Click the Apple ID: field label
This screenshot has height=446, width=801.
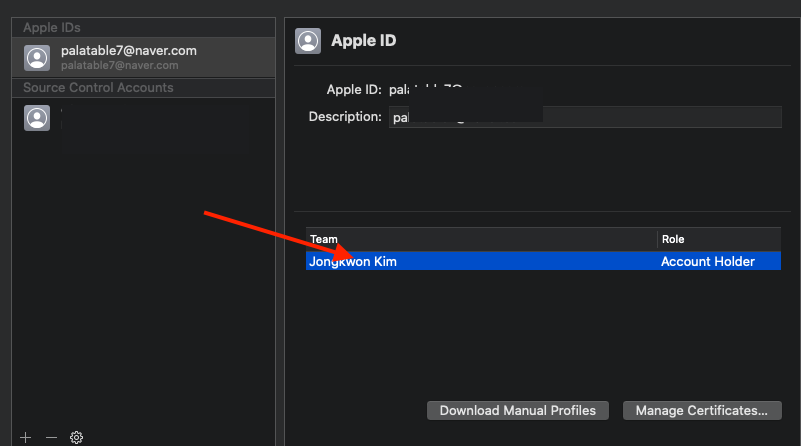354,89
